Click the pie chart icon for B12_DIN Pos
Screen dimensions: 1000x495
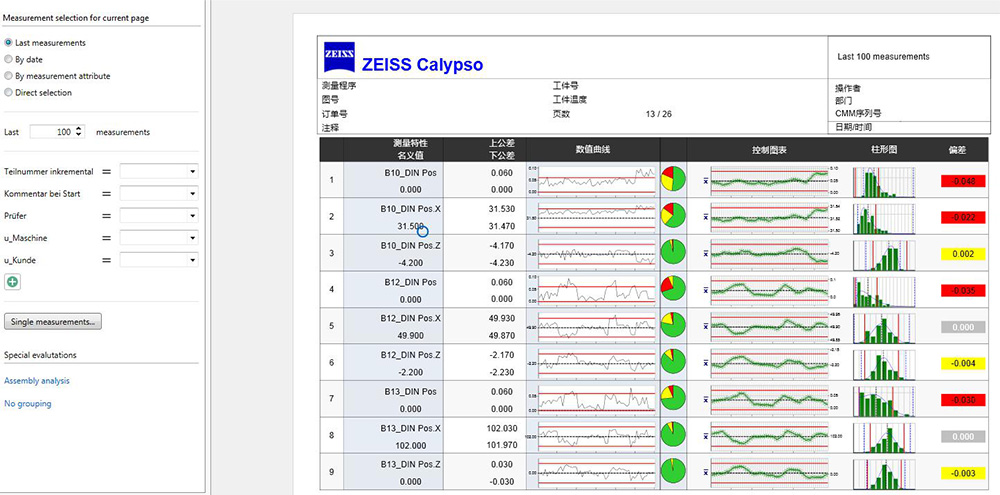(673, 288)
